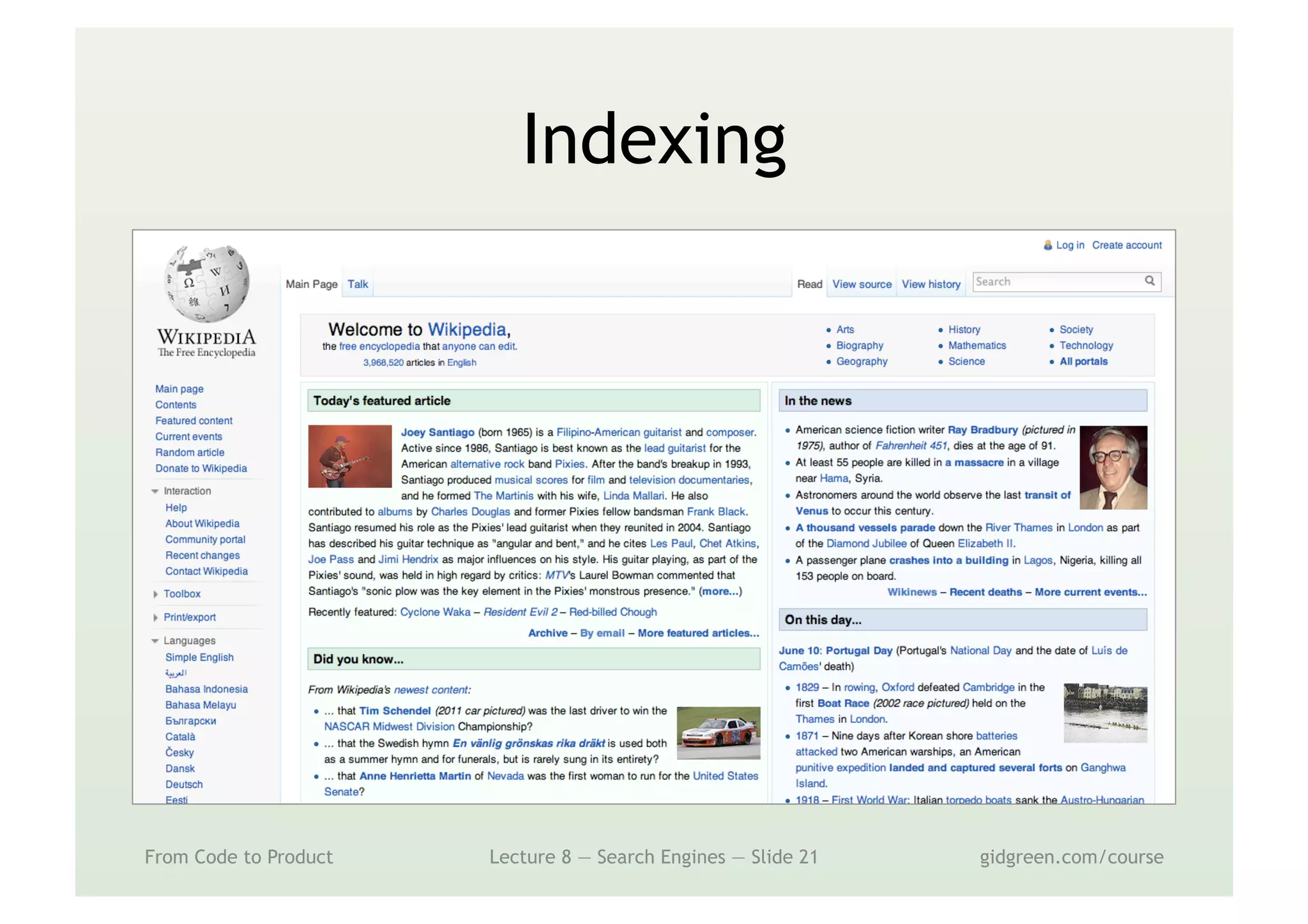Screen dimensions: 1308x924
Task: Open Community portal link
Action: (x=205, y=540)
